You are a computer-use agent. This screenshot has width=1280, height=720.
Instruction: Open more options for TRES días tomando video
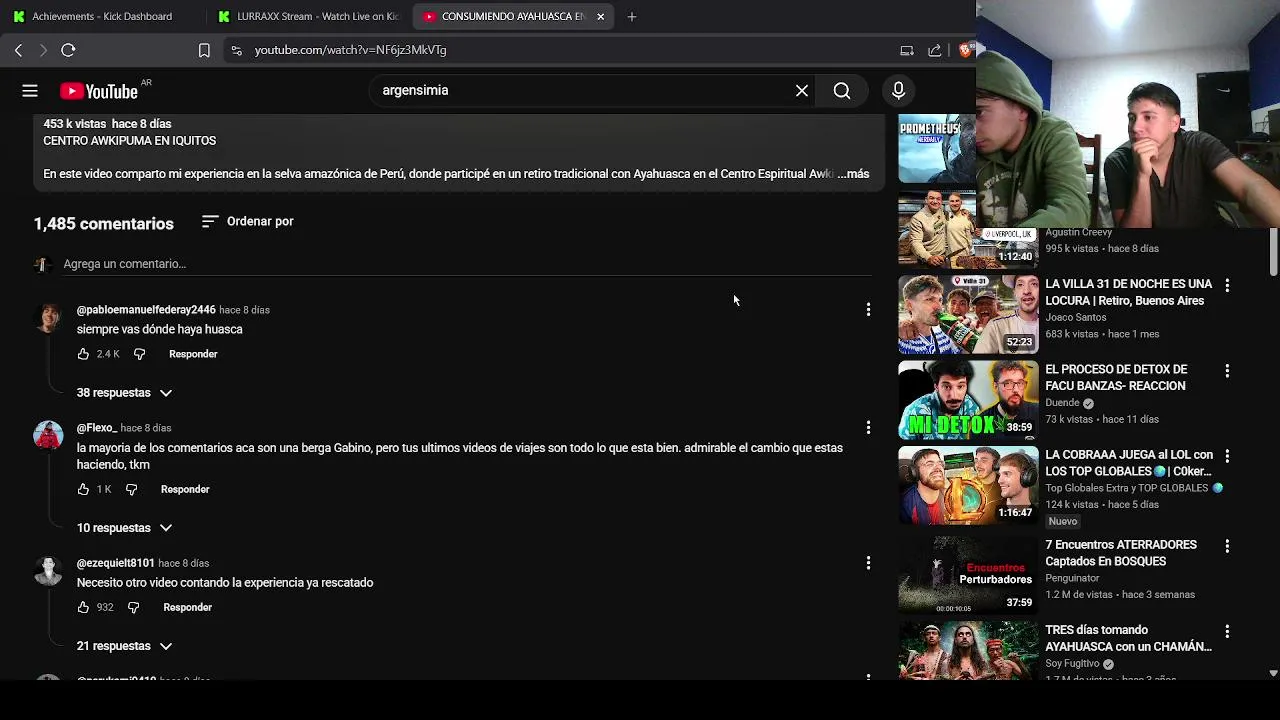coord(1227,632)
